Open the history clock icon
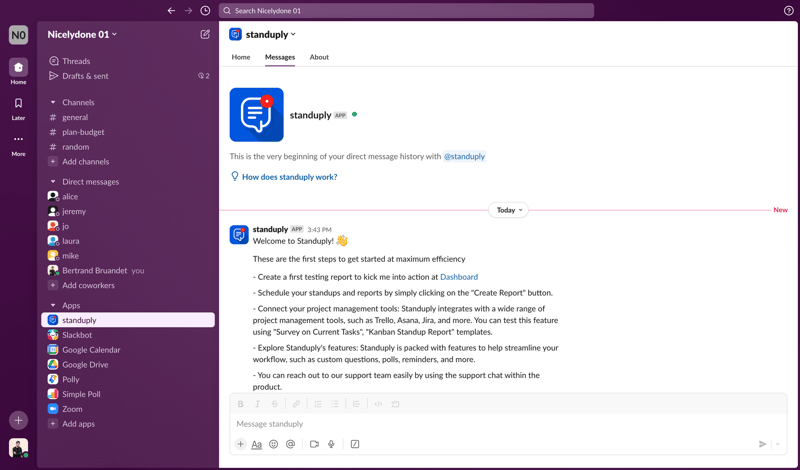 click(x=205, y=11)
